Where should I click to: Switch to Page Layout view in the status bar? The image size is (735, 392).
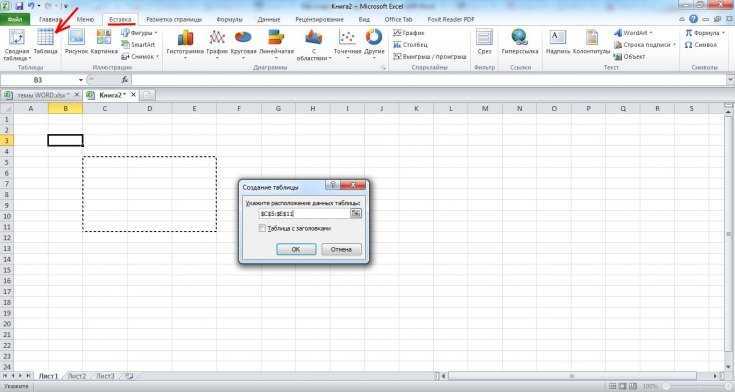click(x=623, y=387)
